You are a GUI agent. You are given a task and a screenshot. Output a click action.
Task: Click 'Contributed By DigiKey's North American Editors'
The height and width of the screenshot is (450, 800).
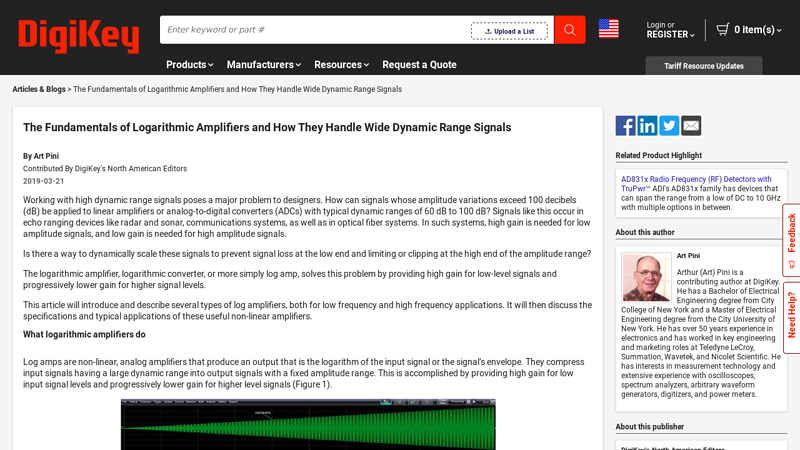(x=105, y=169)
